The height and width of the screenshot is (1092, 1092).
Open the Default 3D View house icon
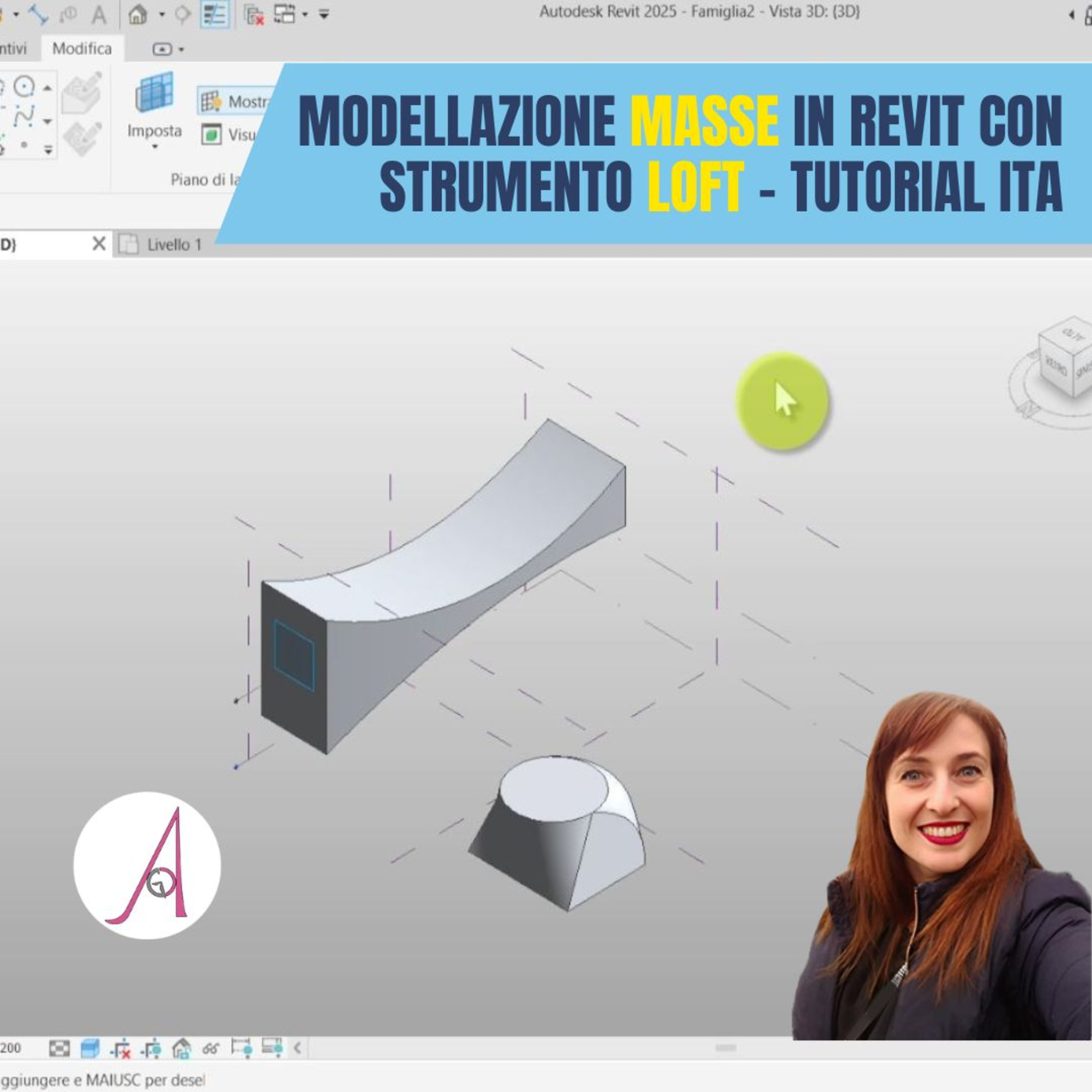pyautogui.click(x=138, y=14)
